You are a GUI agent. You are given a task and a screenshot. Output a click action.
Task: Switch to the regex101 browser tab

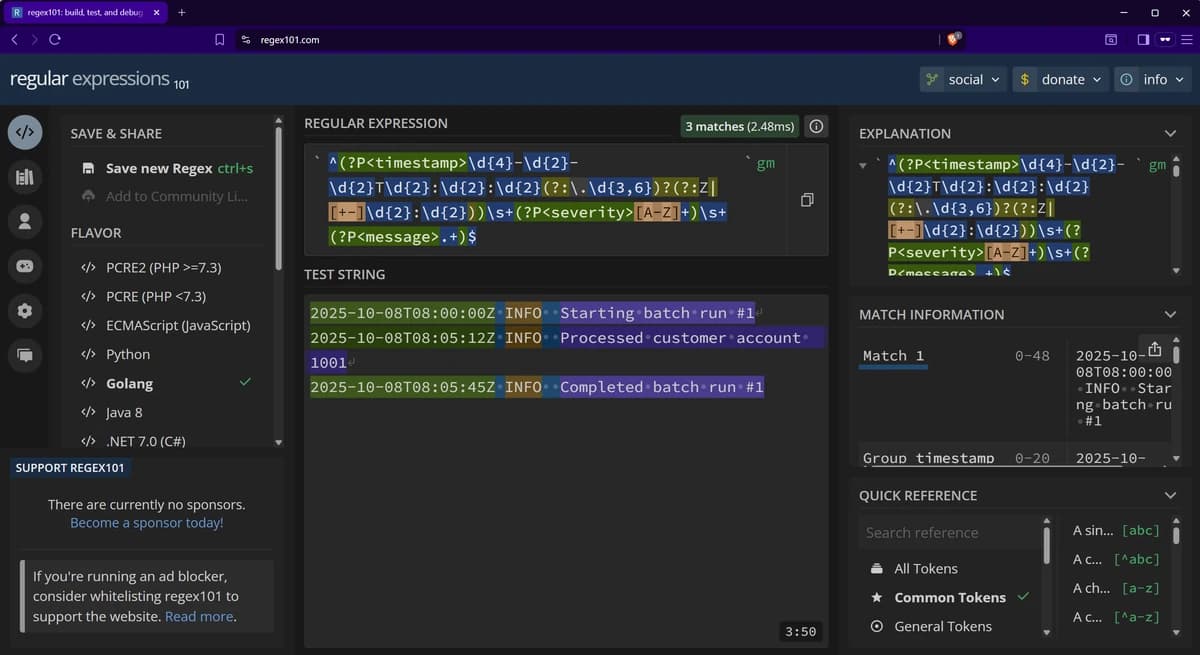click(x=86, y=12)
